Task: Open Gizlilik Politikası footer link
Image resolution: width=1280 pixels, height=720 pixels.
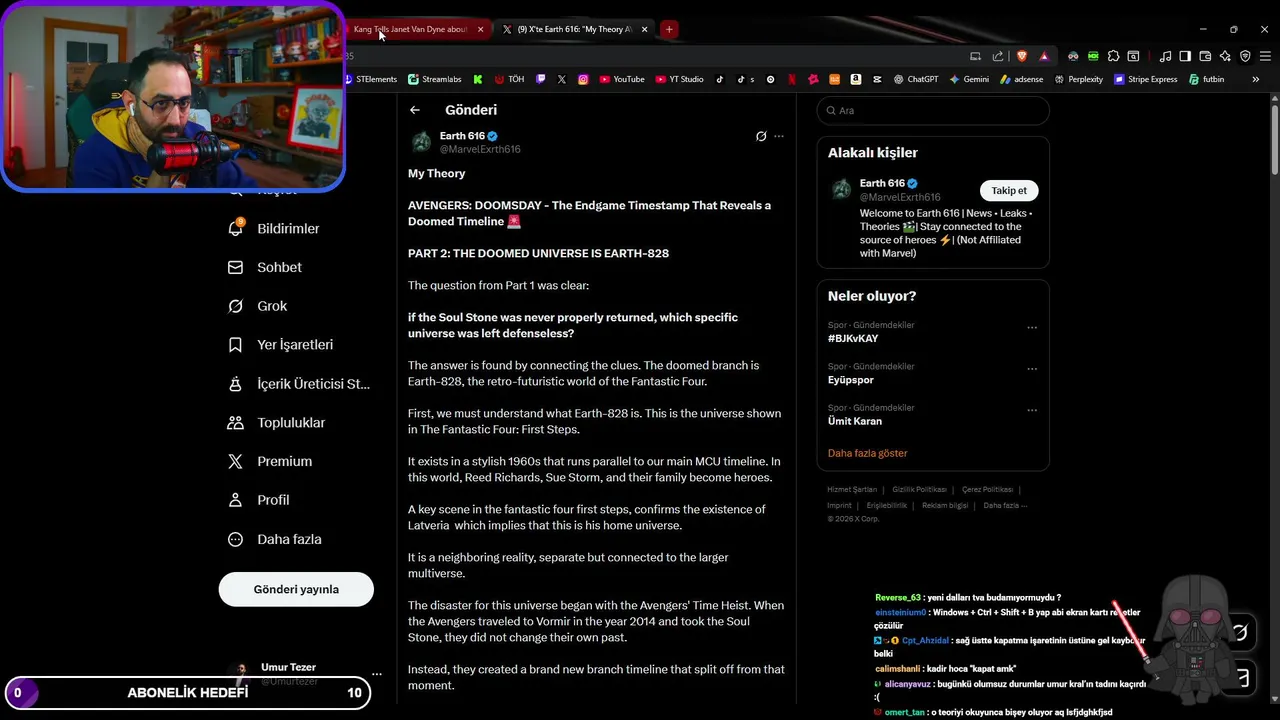Action: [919, 489]
